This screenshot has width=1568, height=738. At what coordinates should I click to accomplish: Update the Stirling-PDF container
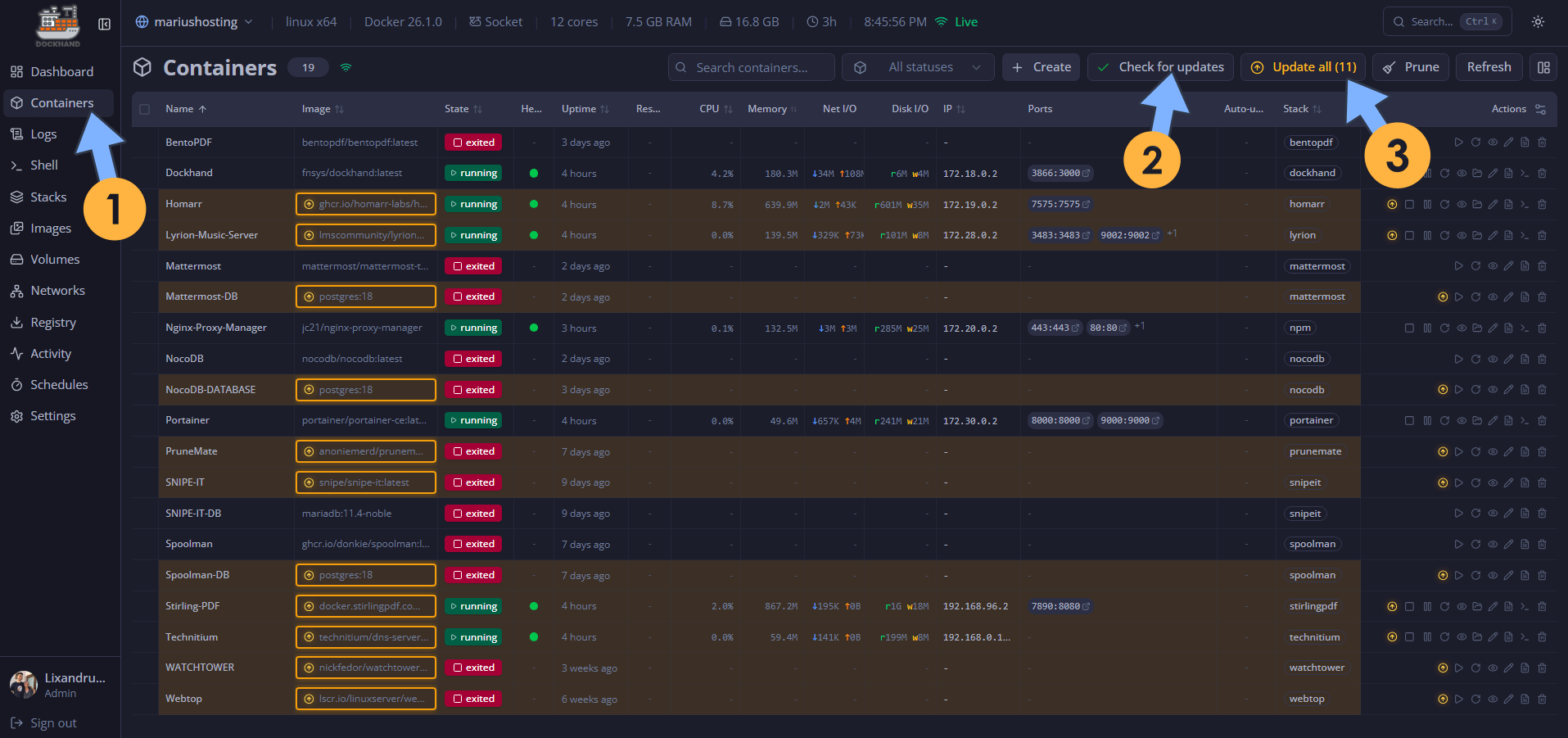tap(1390, 606)
